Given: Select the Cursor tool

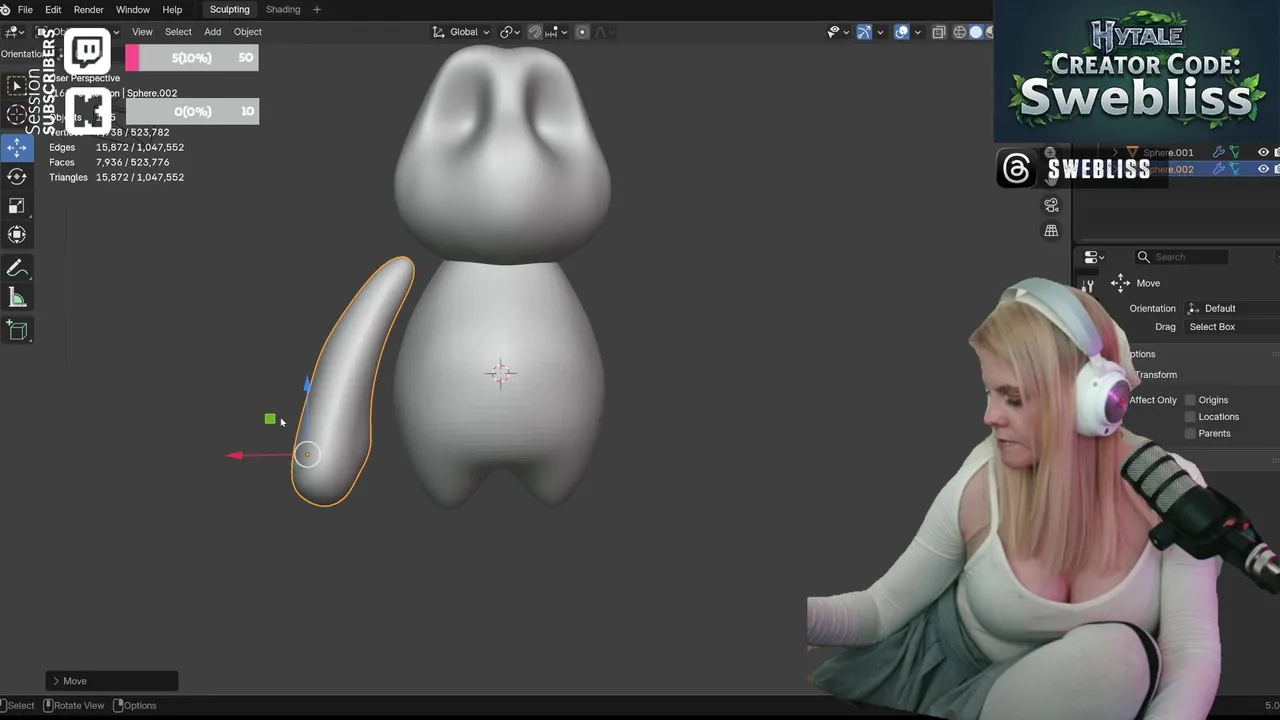Looking at the screenshot, I should click(x=17, y=116).
